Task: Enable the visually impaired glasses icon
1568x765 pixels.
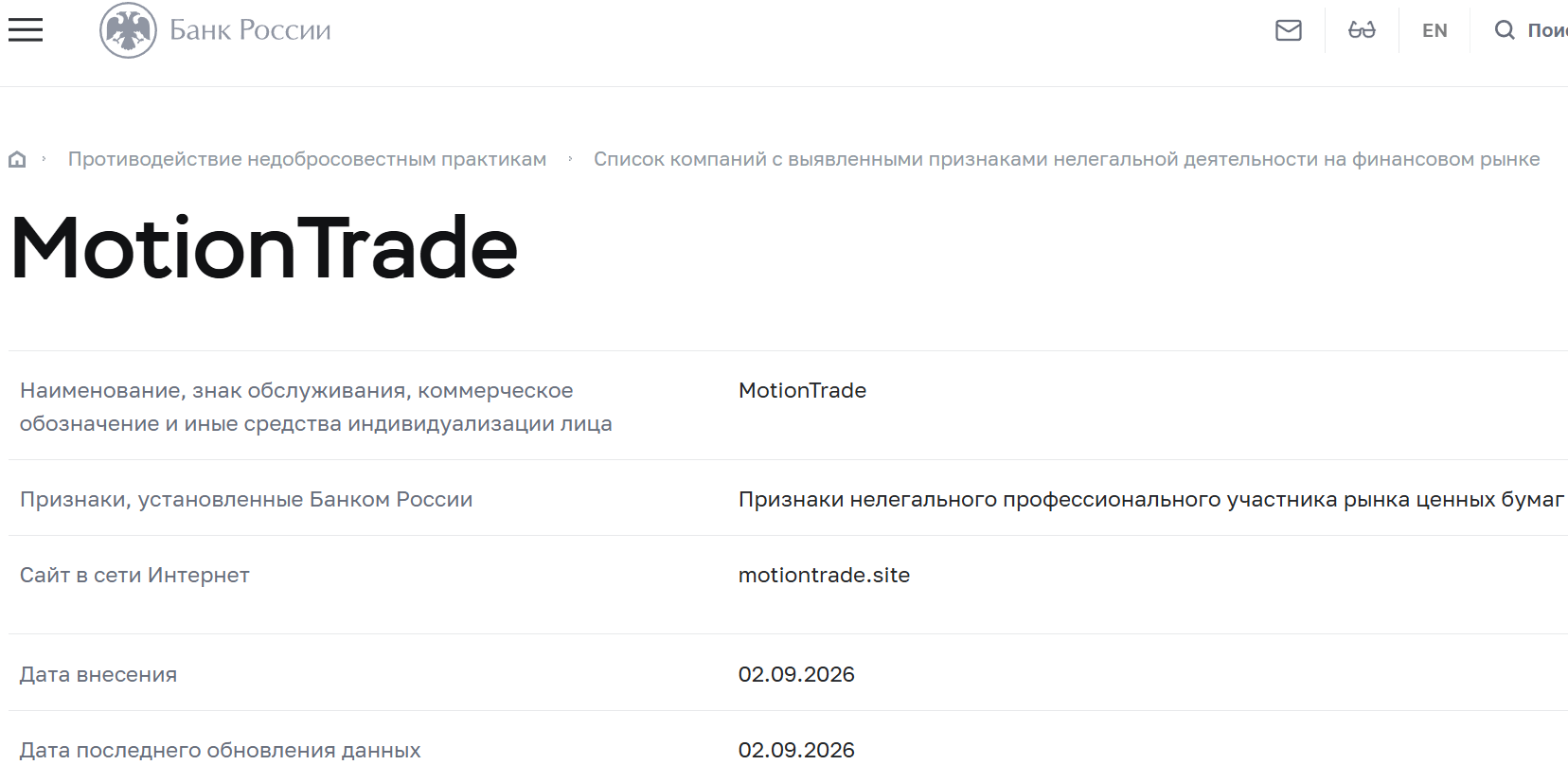Action: point(1362,30)
